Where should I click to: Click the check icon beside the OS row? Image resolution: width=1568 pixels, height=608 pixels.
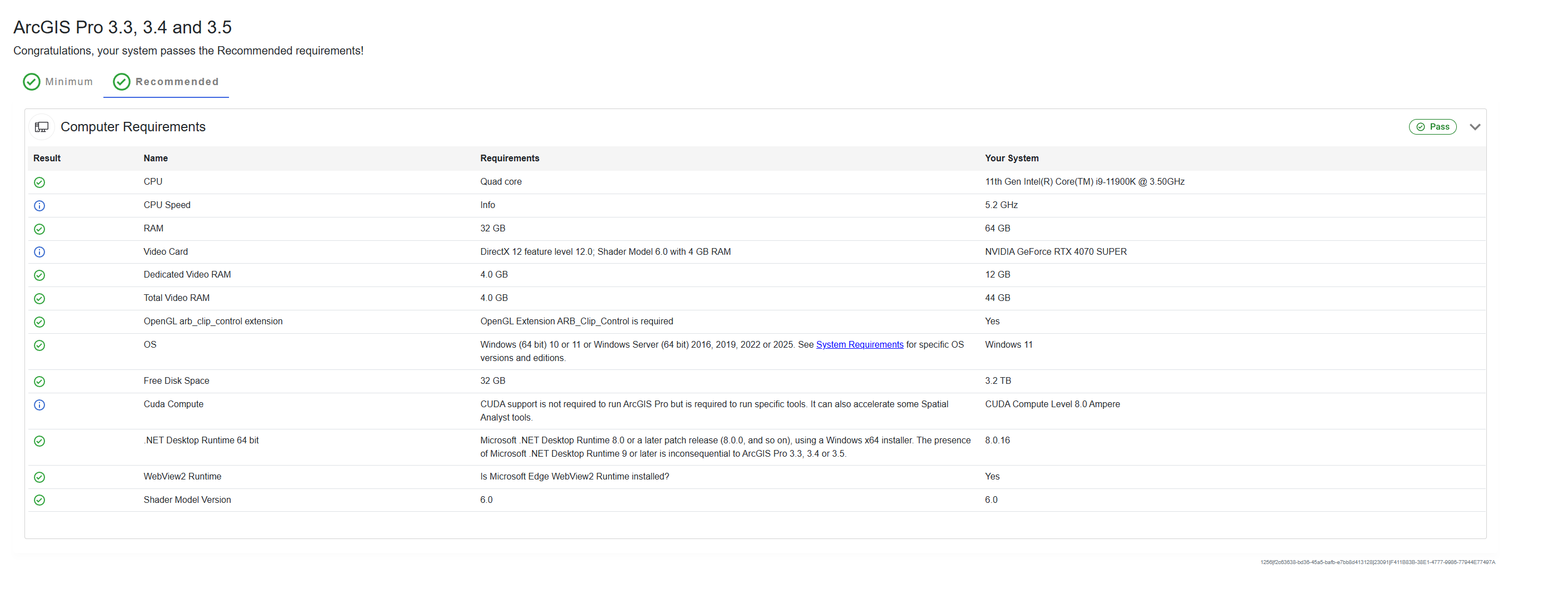(x=39, y=345)
